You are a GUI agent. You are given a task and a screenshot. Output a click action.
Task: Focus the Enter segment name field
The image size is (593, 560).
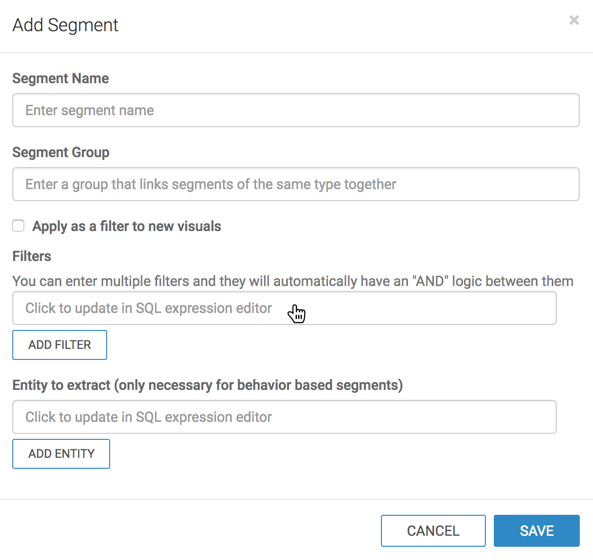[x=296, y=110]
